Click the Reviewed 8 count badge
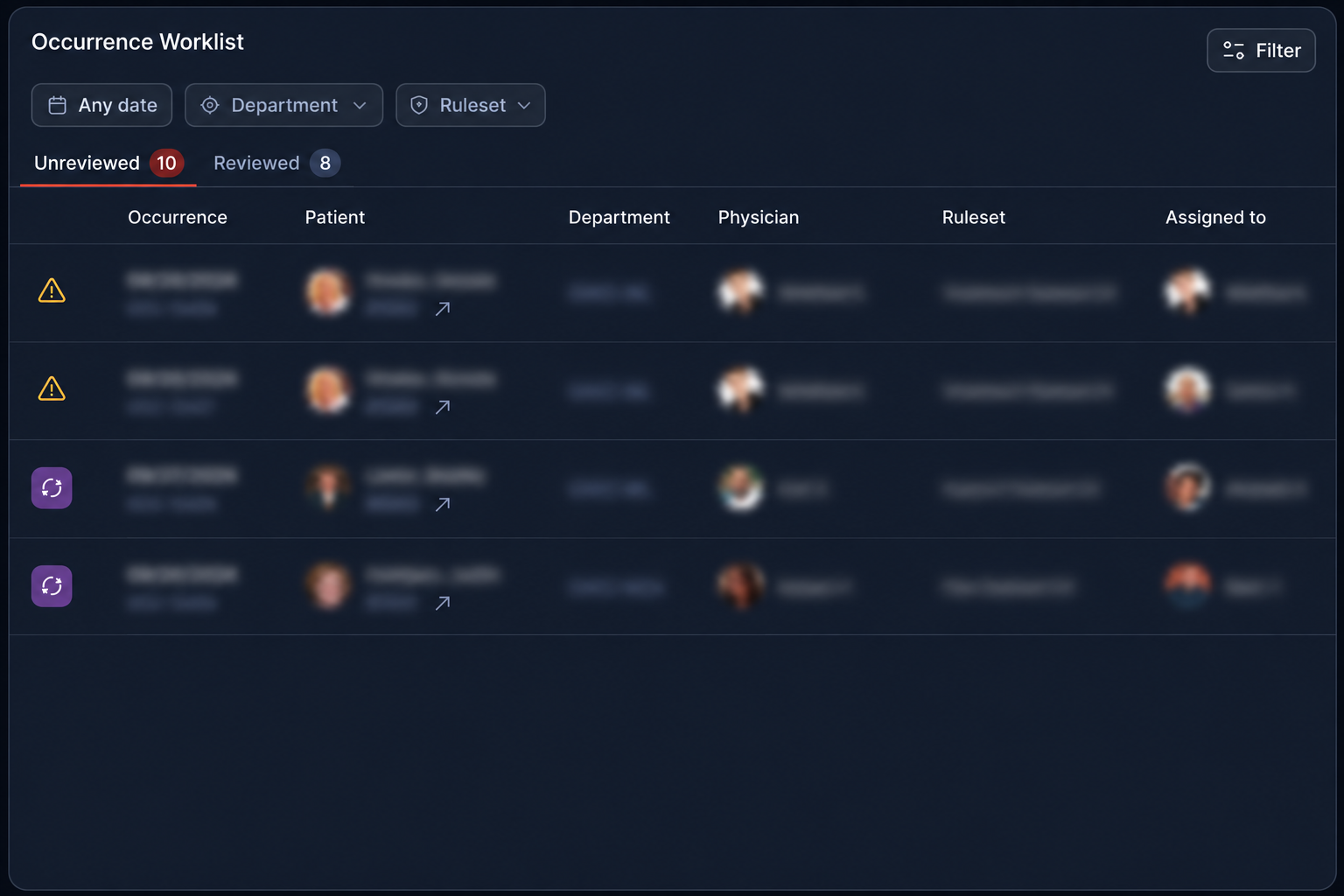The height and width of the screenshot is (896, 1344). tap(325, 163)
